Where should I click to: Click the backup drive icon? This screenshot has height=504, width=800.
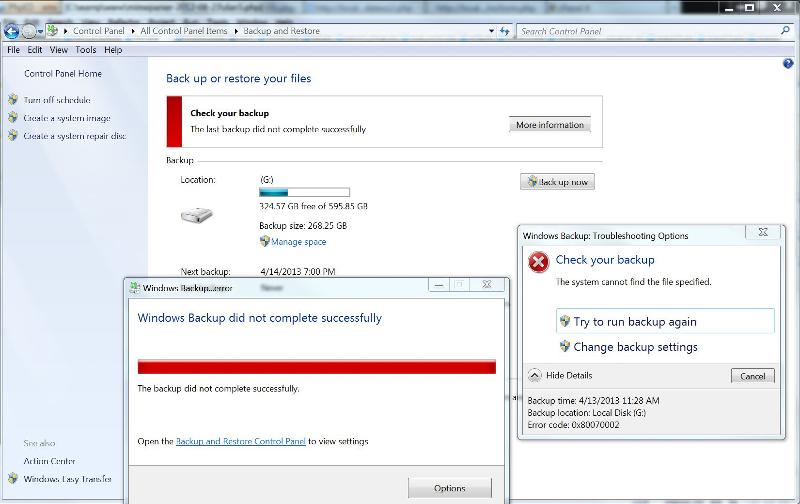196,215
